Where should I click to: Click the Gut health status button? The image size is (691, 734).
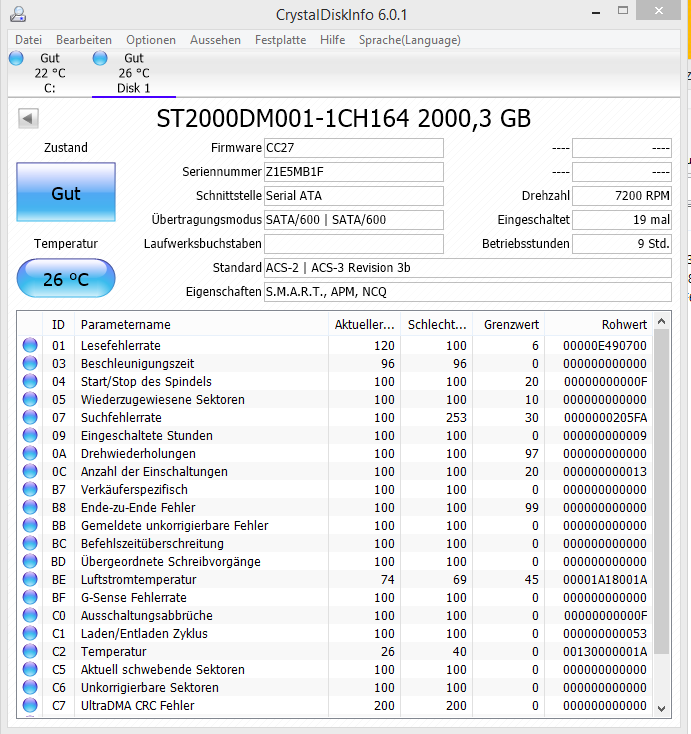tap(66, 192)
